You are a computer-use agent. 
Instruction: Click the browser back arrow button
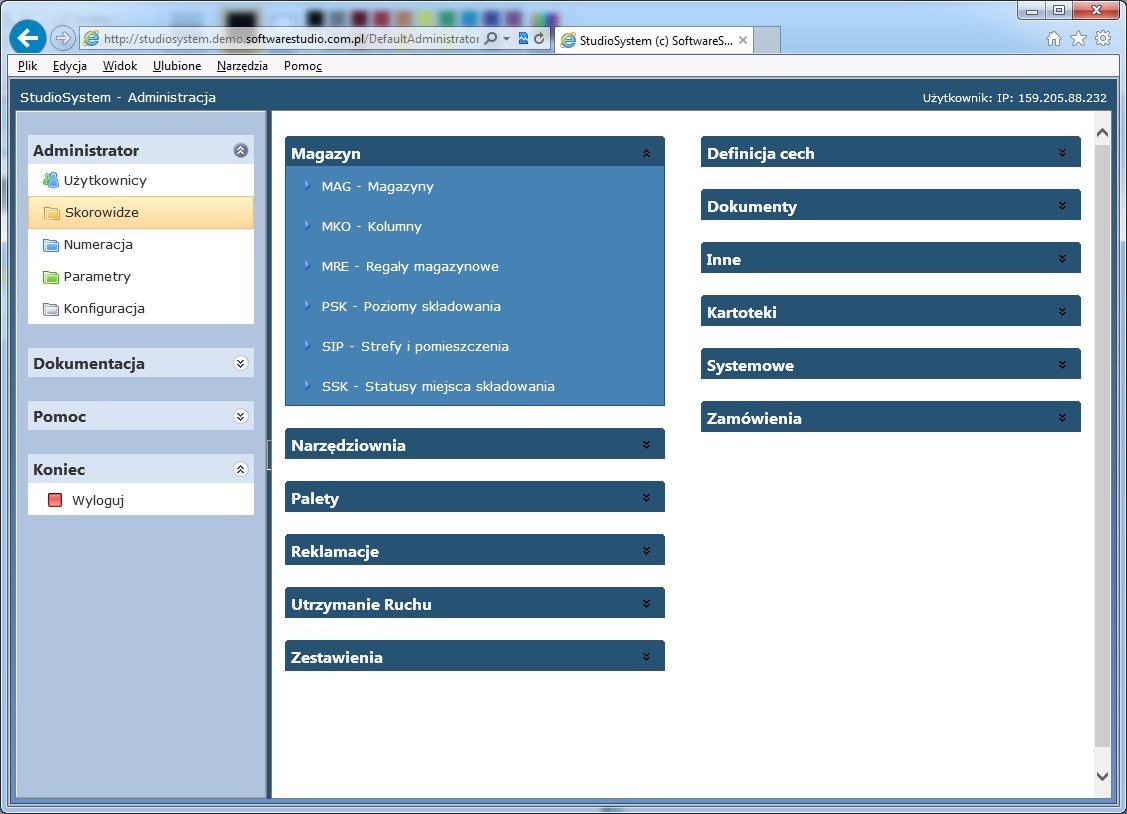(28, 38)
